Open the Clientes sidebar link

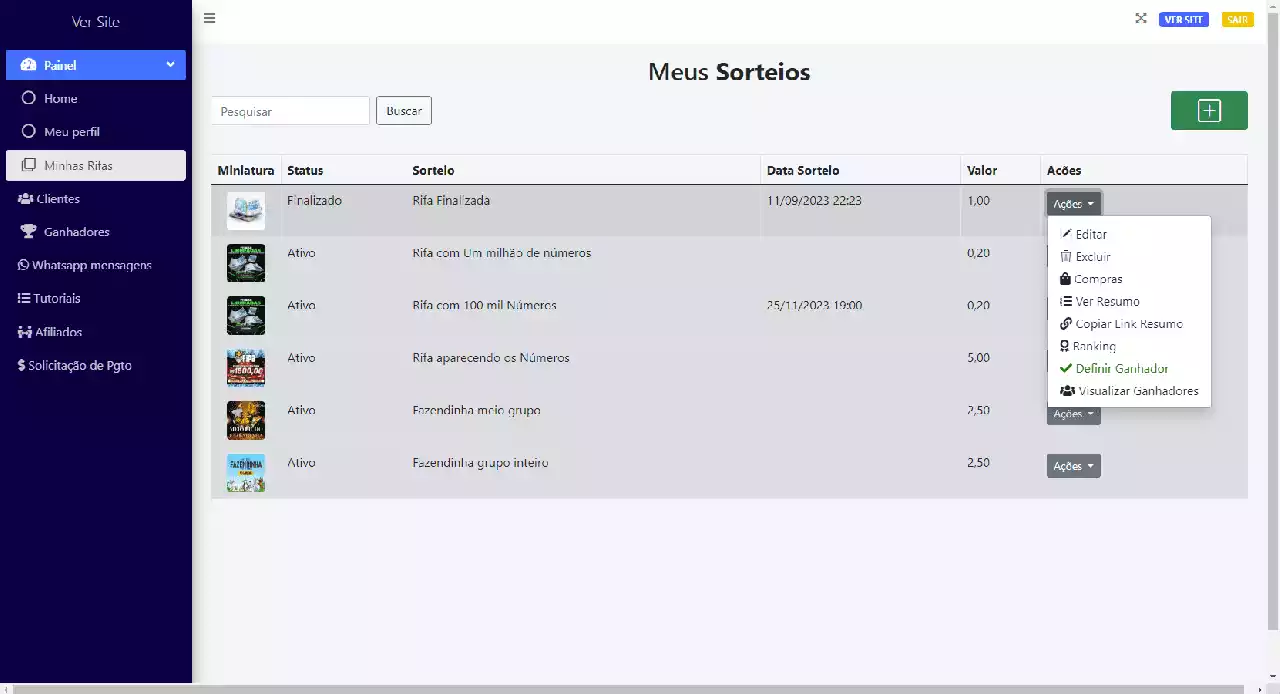96,198
